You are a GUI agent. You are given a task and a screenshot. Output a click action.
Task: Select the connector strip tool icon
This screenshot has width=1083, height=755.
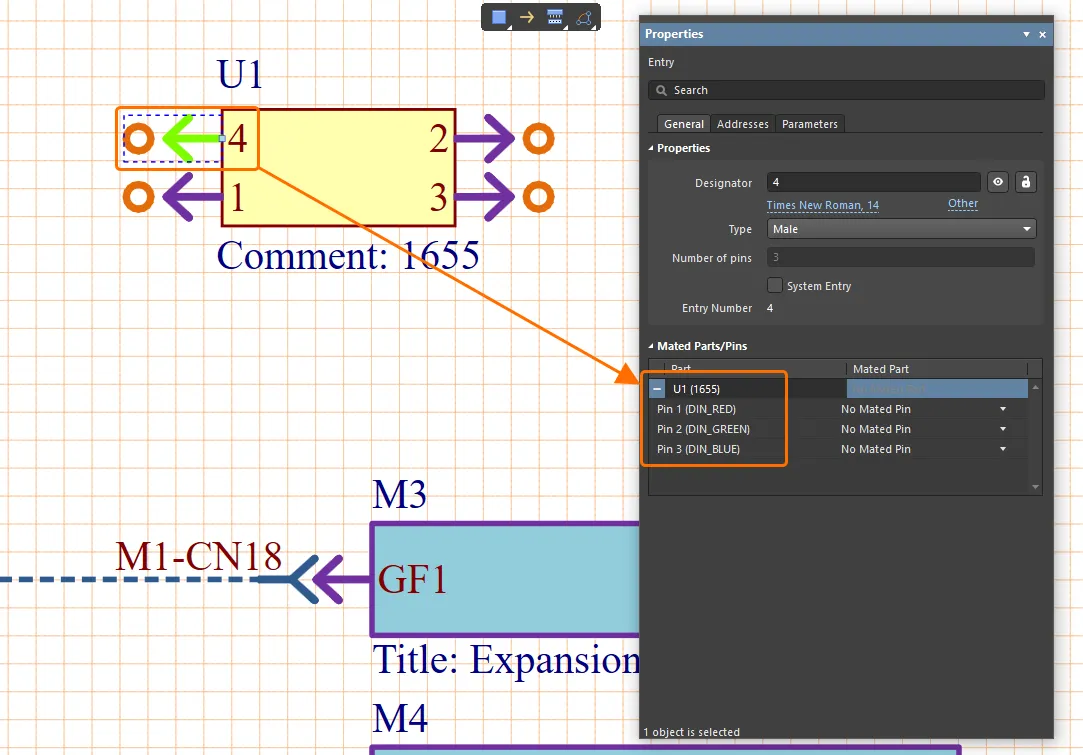click(x=555, y=17)
